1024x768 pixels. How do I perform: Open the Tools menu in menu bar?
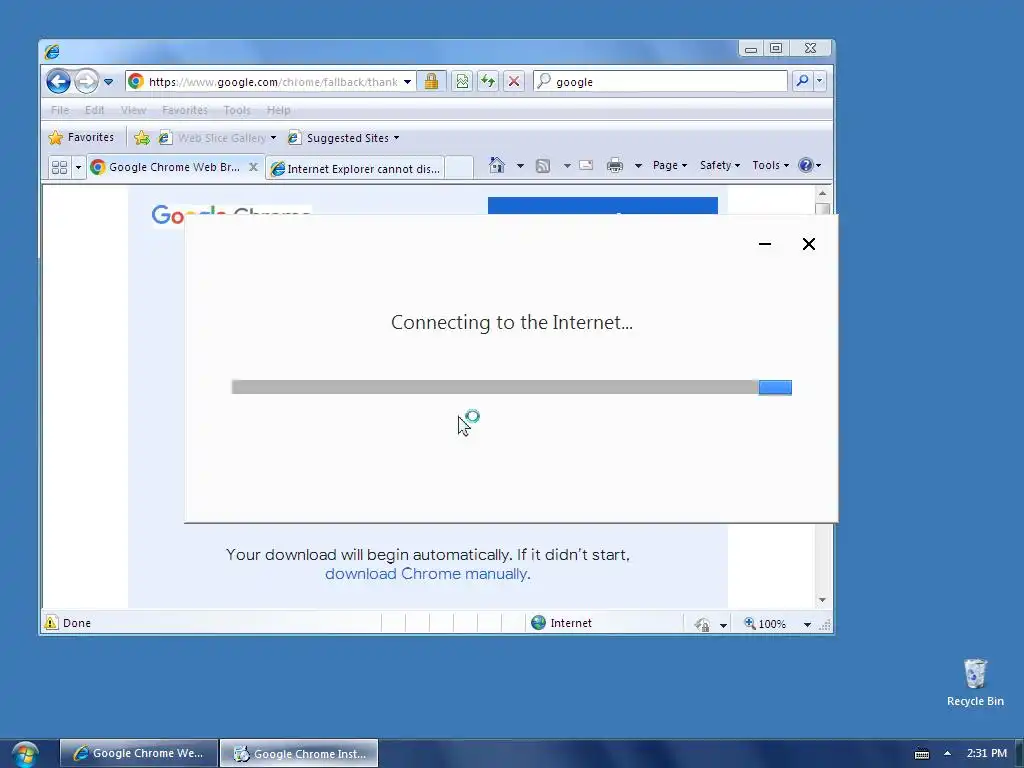coord(237,110)
